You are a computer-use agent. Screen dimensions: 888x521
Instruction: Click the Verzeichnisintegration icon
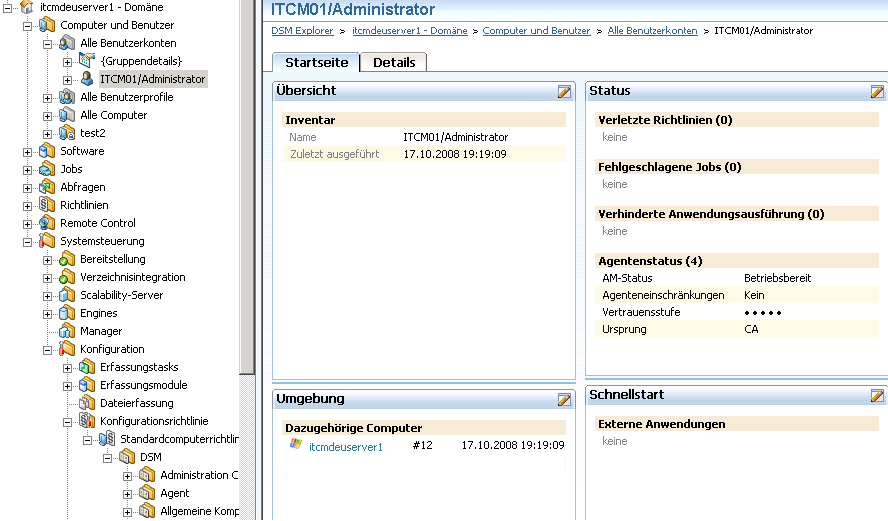(x=67, y=277)
